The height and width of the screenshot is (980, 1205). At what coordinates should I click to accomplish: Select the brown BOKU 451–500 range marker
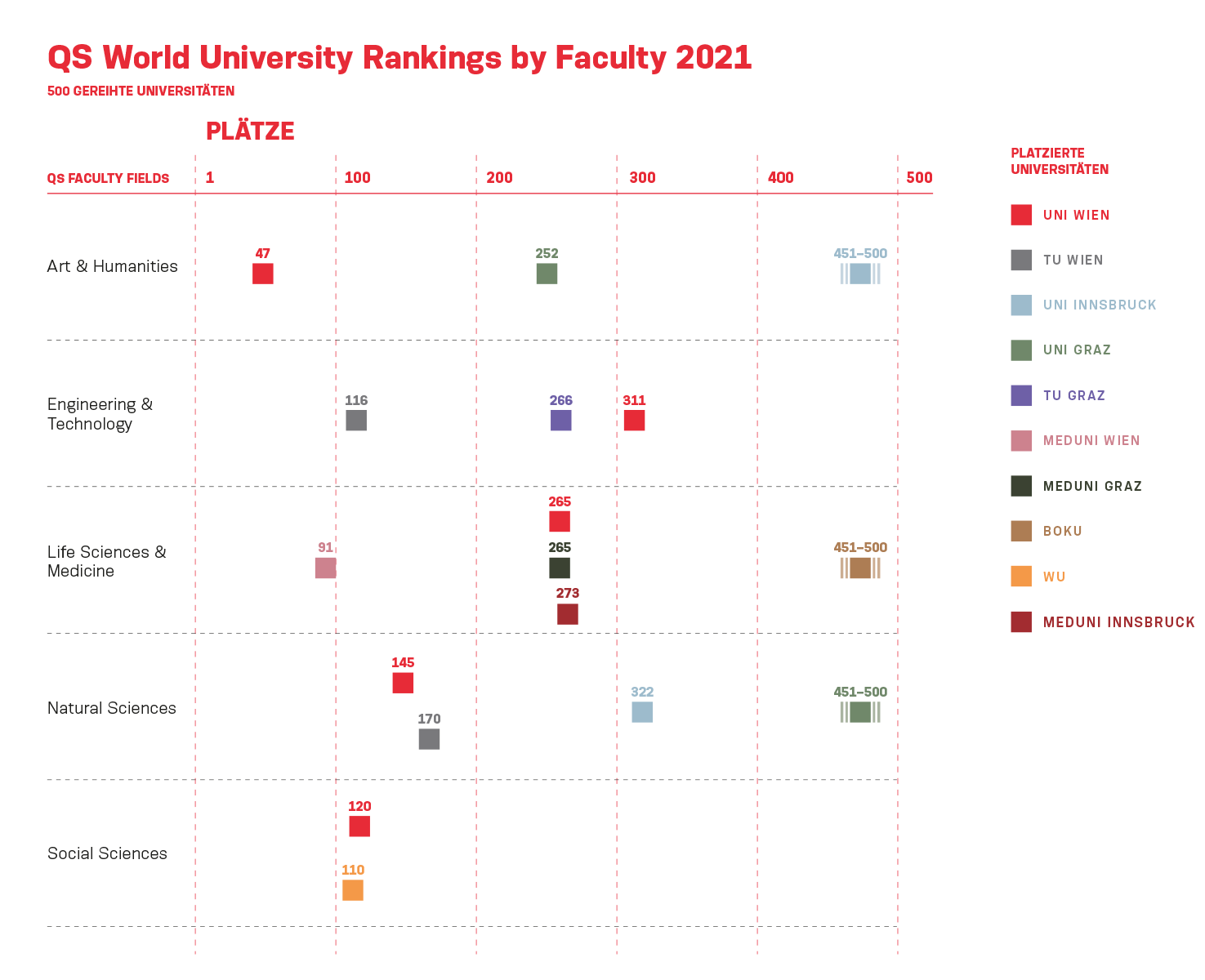[x=859, y=568]
